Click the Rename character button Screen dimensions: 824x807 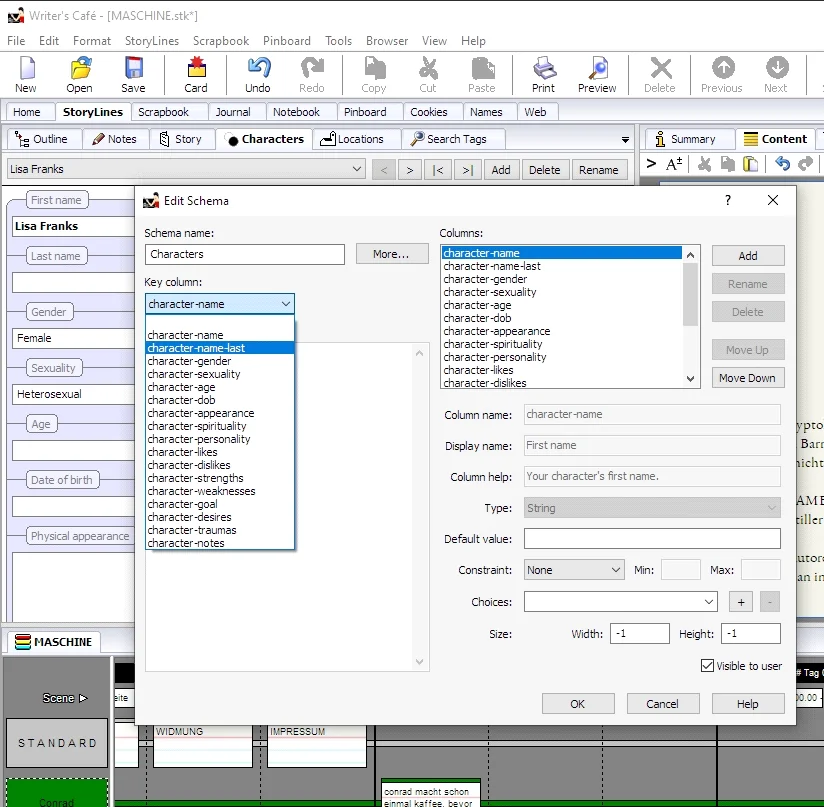tap(599, 170)
